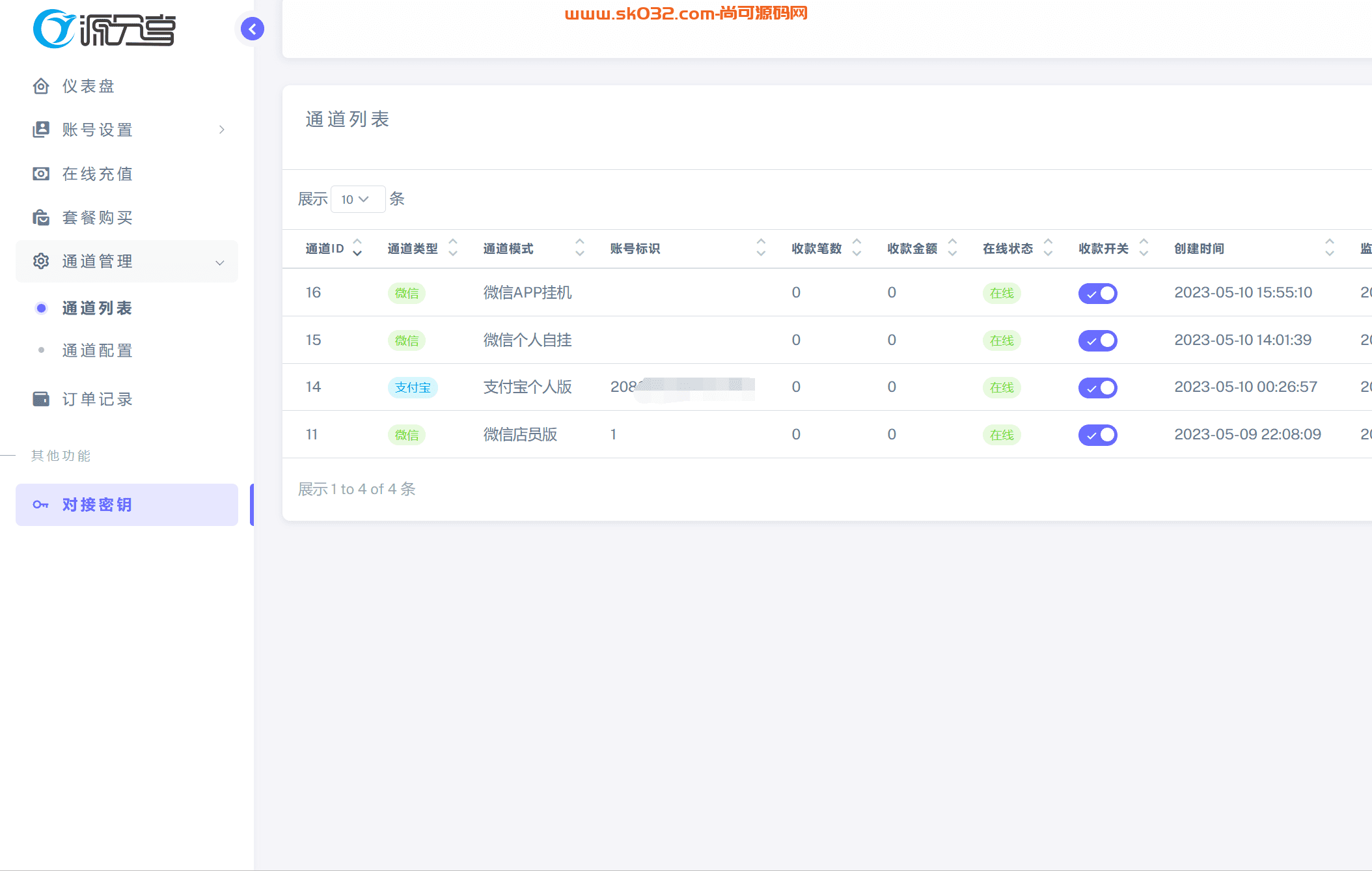Click the 套餐购买 shopping bag icon
The width and height of the screenshot is (1372, 871).
(41, 217)
